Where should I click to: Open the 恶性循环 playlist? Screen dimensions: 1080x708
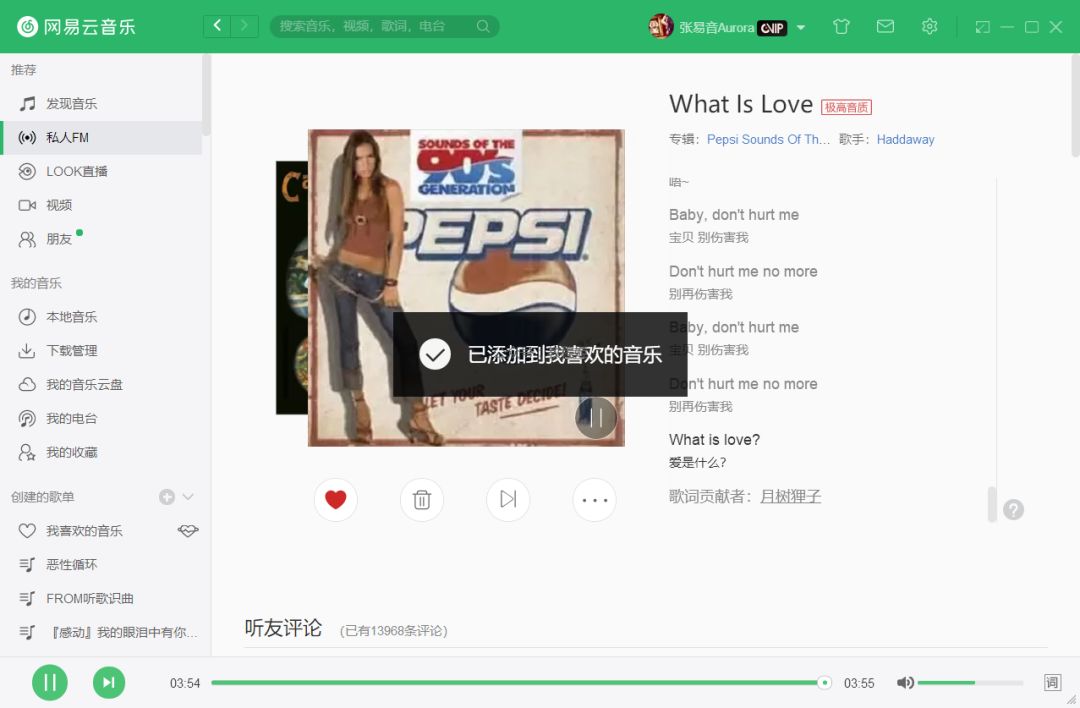[x=101, y=564]
